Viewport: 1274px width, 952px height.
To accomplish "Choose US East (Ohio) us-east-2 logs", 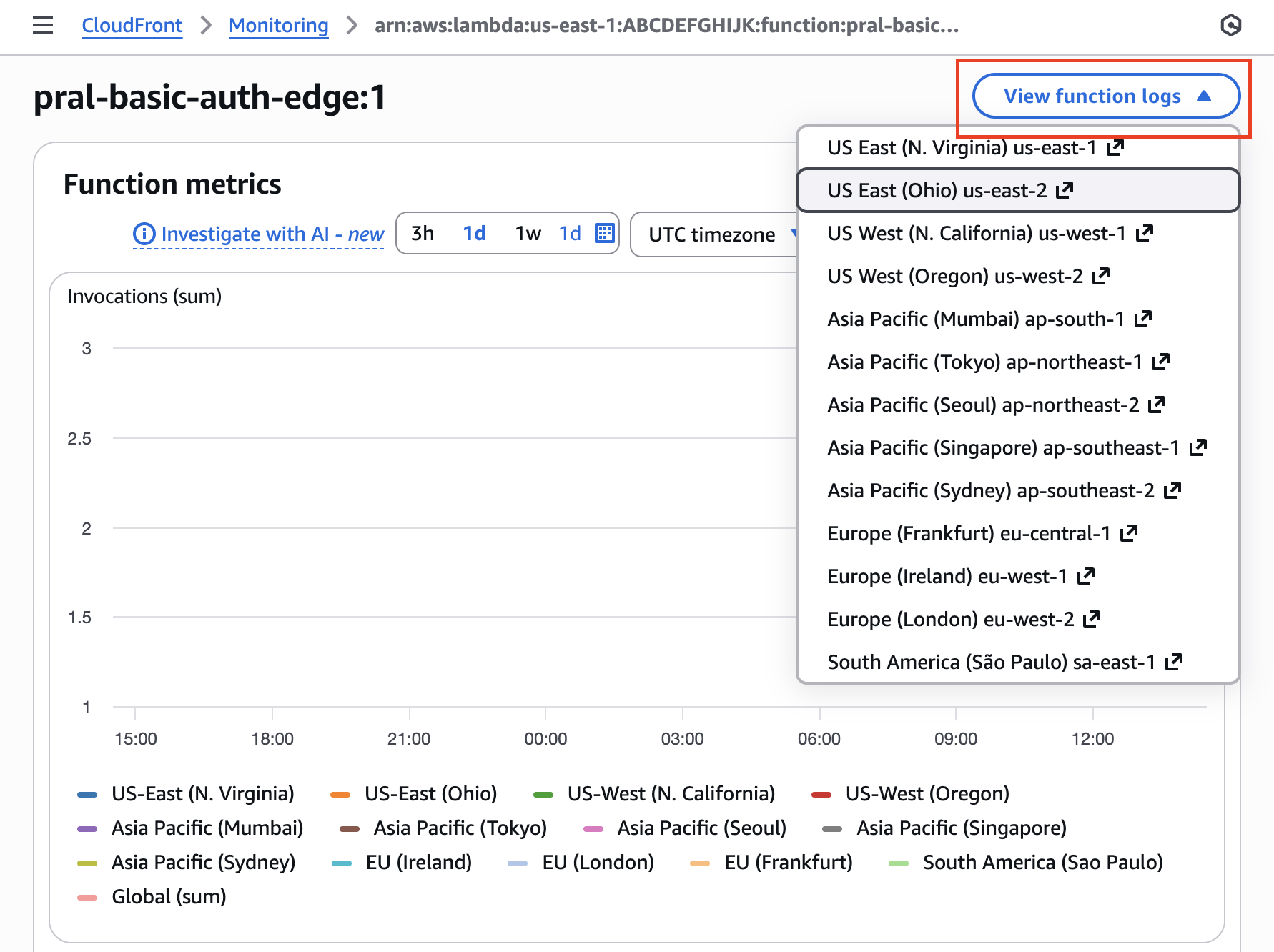I will (x=937, y=190).
